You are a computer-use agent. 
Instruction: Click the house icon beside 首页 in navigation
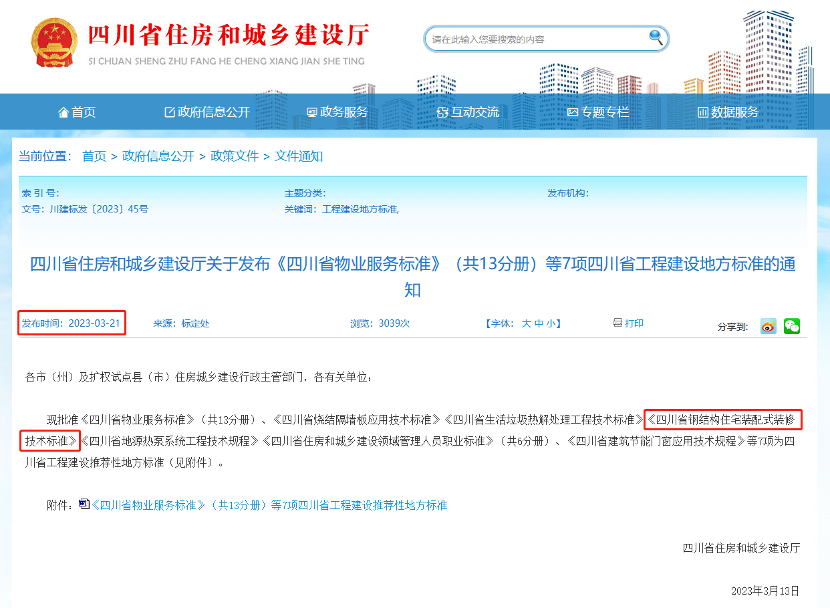[x=63, y=113]
